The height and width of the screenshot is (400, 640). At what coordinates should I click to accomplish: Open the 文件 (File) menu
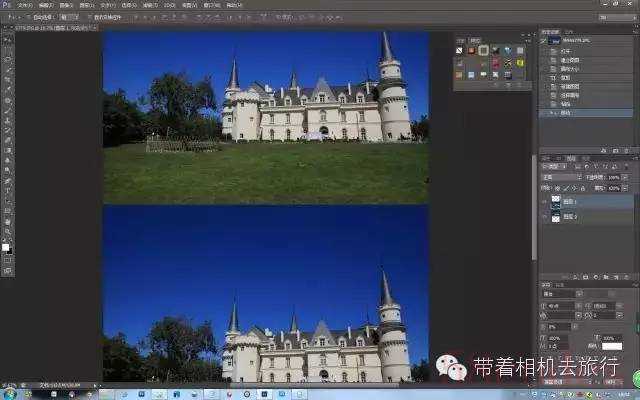25,5
